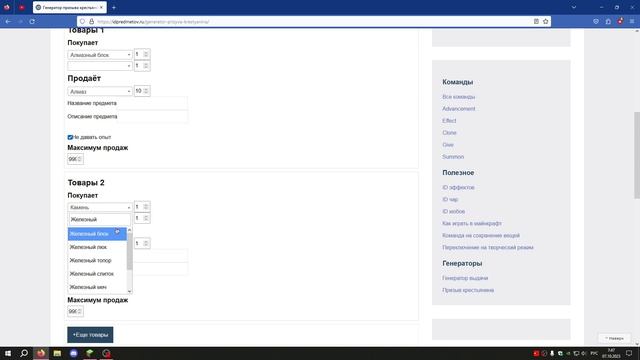
Task: Open the Firefox hamburger menu
Action: 632,21
